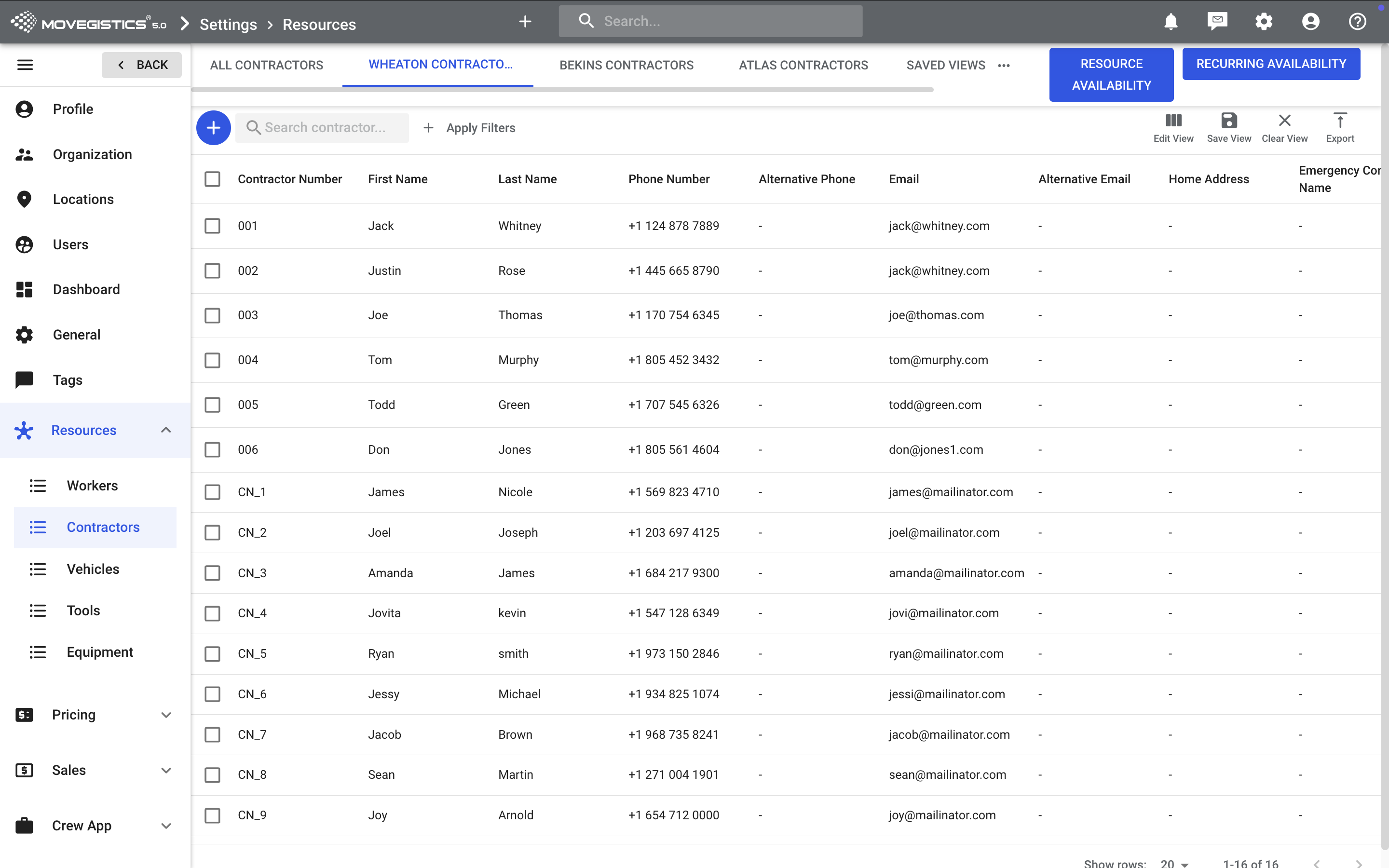
Task: Click the Edit View columns icon
Action: pyautogui.click(x=1173, y=121)
